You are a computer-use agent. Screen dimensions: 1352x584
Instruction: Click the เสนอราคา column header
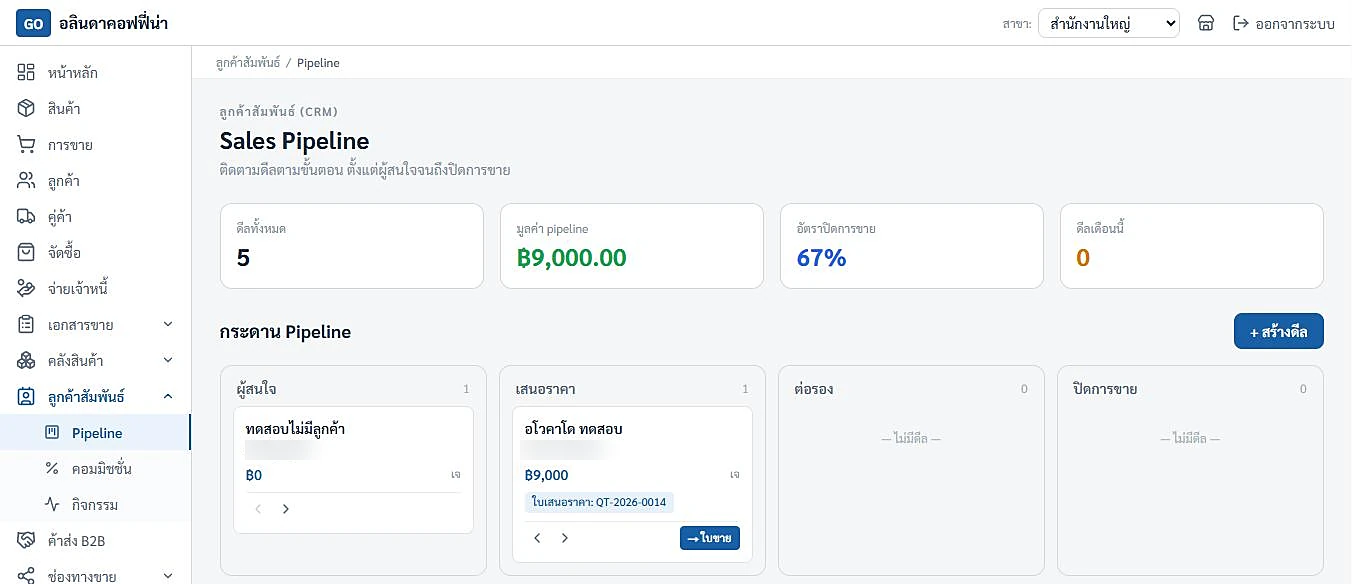click(545, 389)
